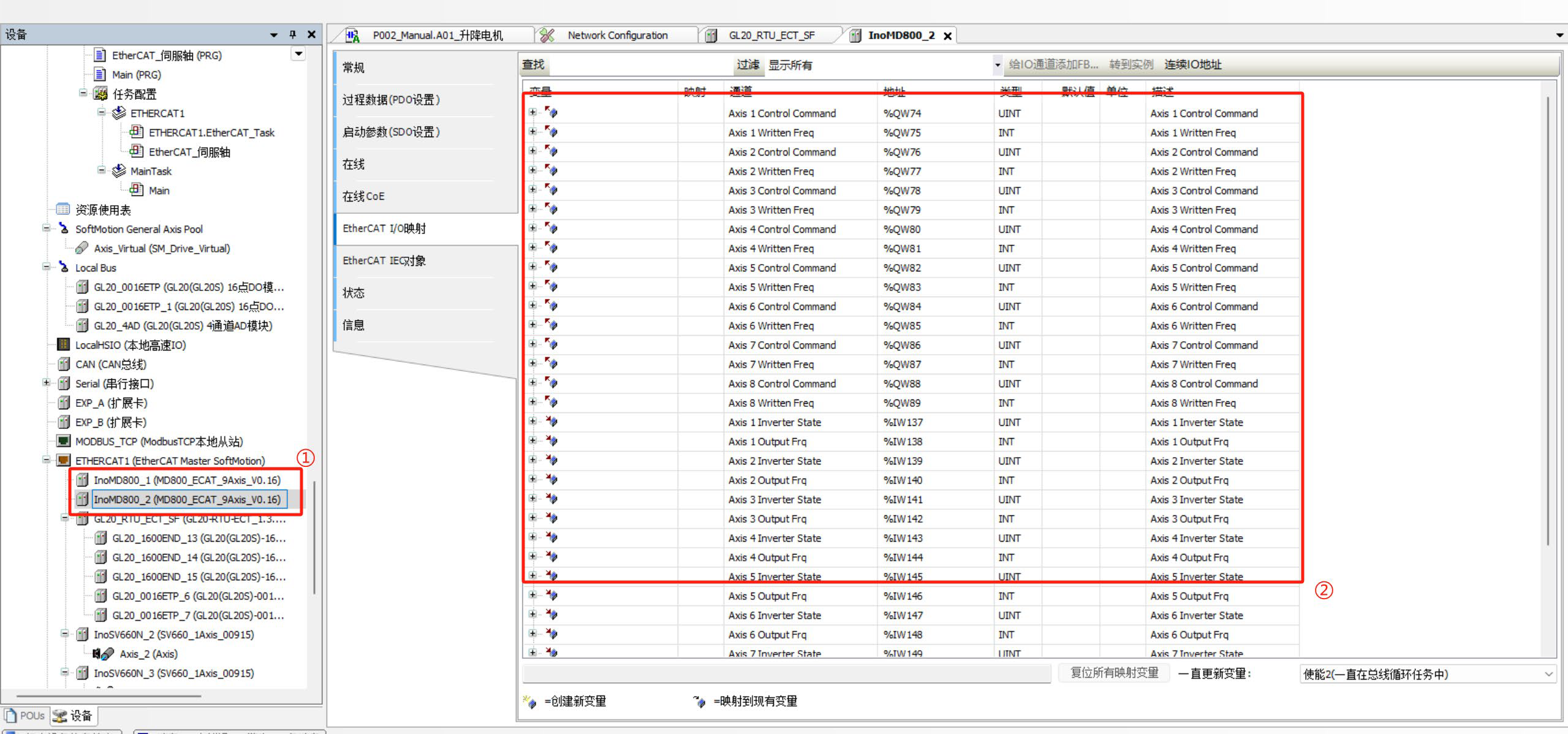Click the 连续IO地址 toolbar button

pyautogui.click(x=1192, y=65)
